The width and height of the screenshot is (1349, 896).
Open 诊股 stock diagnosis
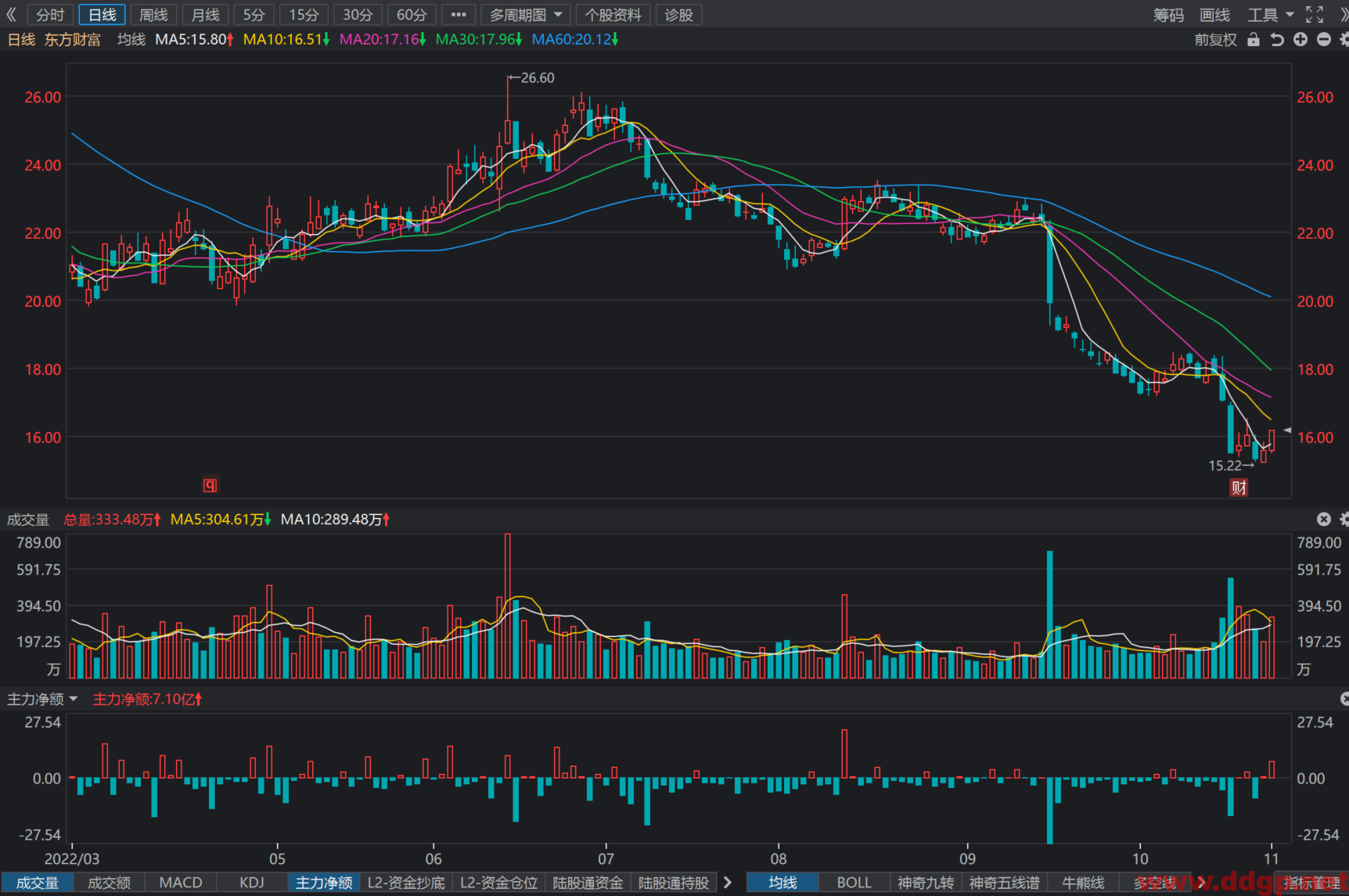(678, 15)
